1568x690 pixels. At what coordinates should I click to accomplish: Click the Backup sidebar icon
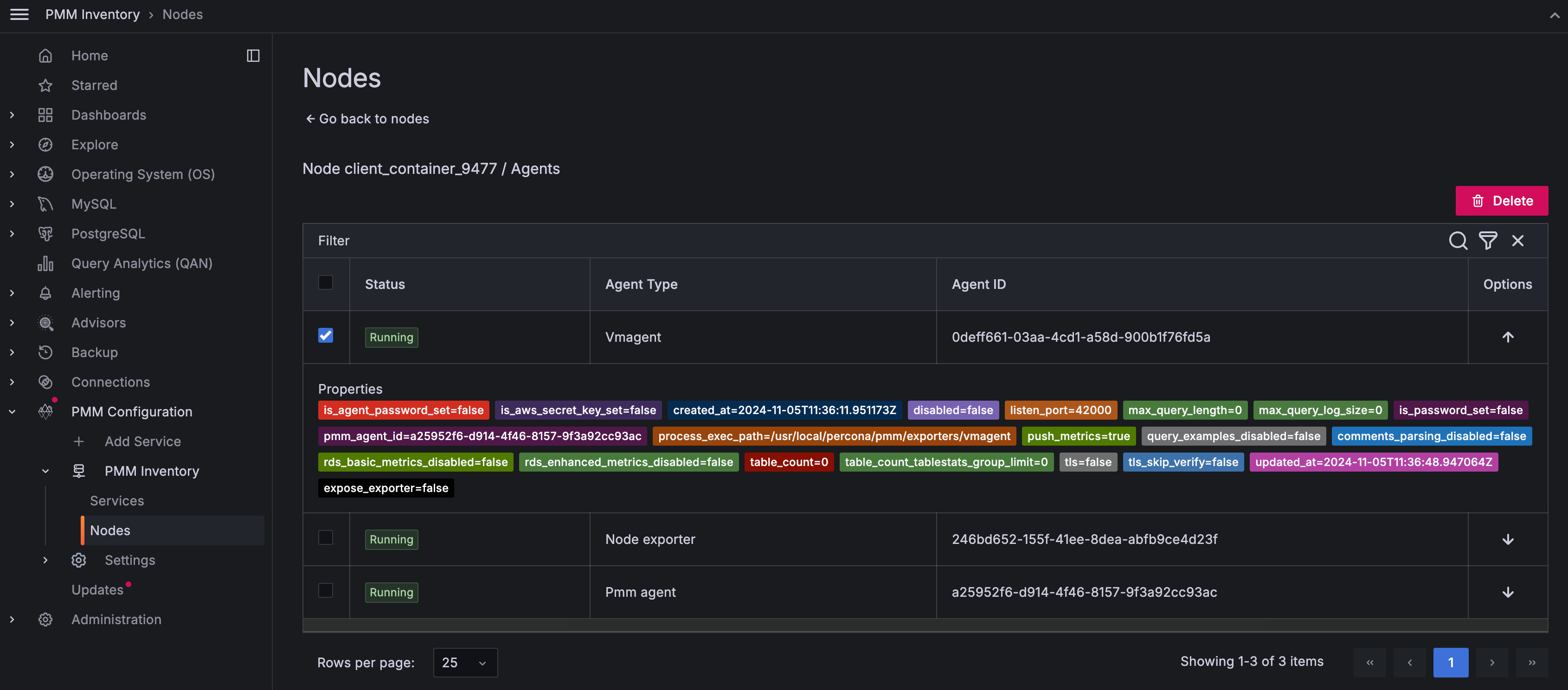[x=45, y=352]
